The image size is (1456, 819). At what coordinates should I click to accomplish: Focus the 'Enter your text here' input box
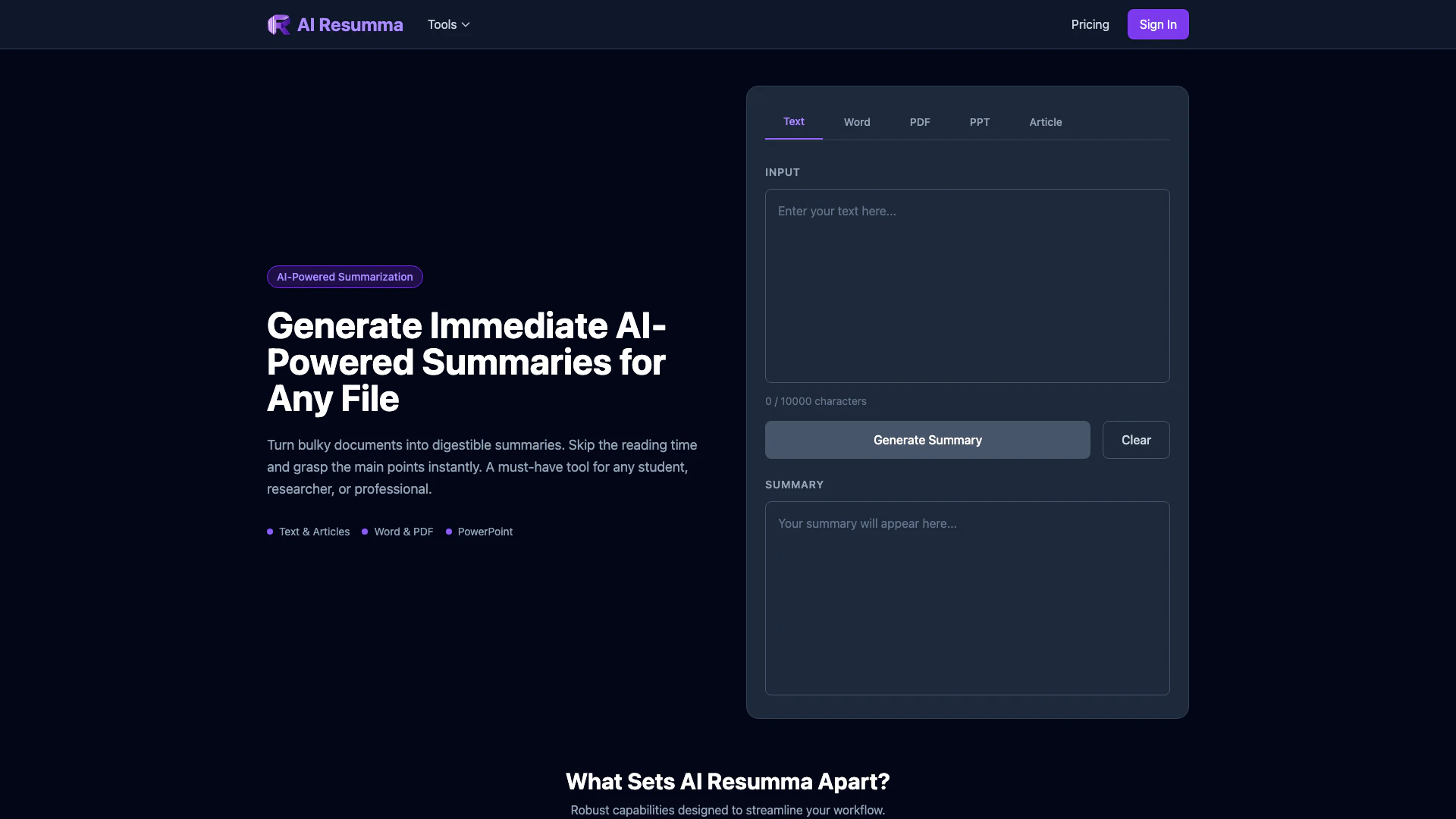(967, 286)
